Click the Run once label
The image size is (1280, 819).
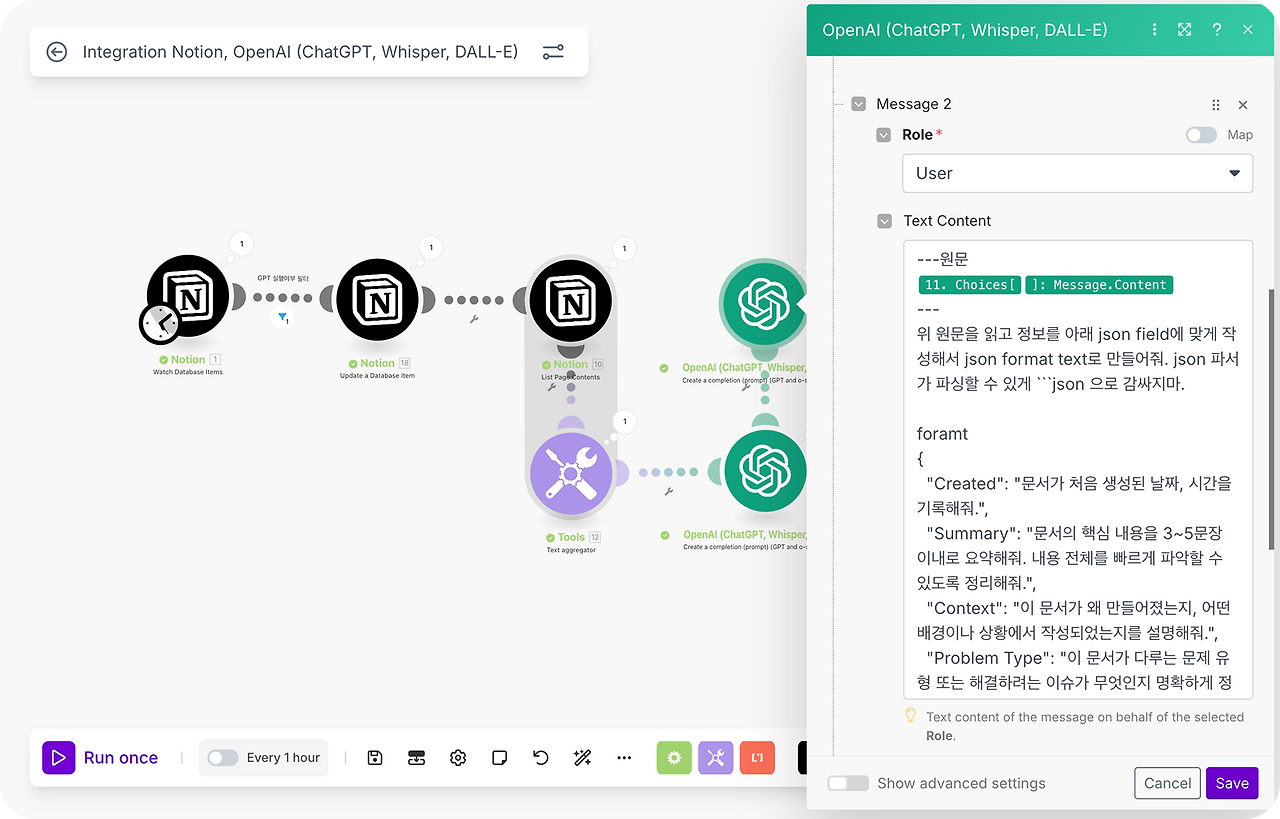(121, 758)
